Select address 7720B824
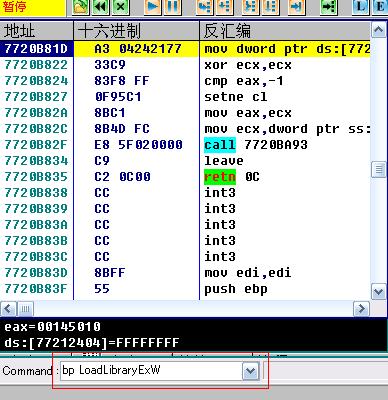Viewport: 388px width, 400px height. pos(36,81)
